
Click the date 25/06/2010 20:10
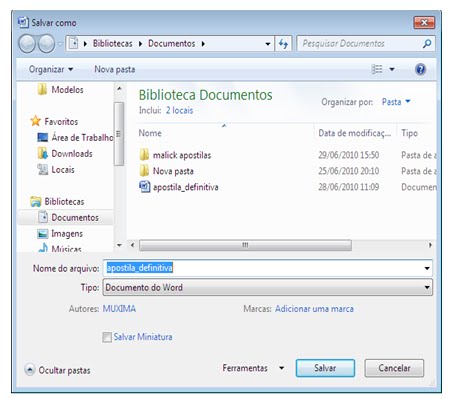[348, 171]
